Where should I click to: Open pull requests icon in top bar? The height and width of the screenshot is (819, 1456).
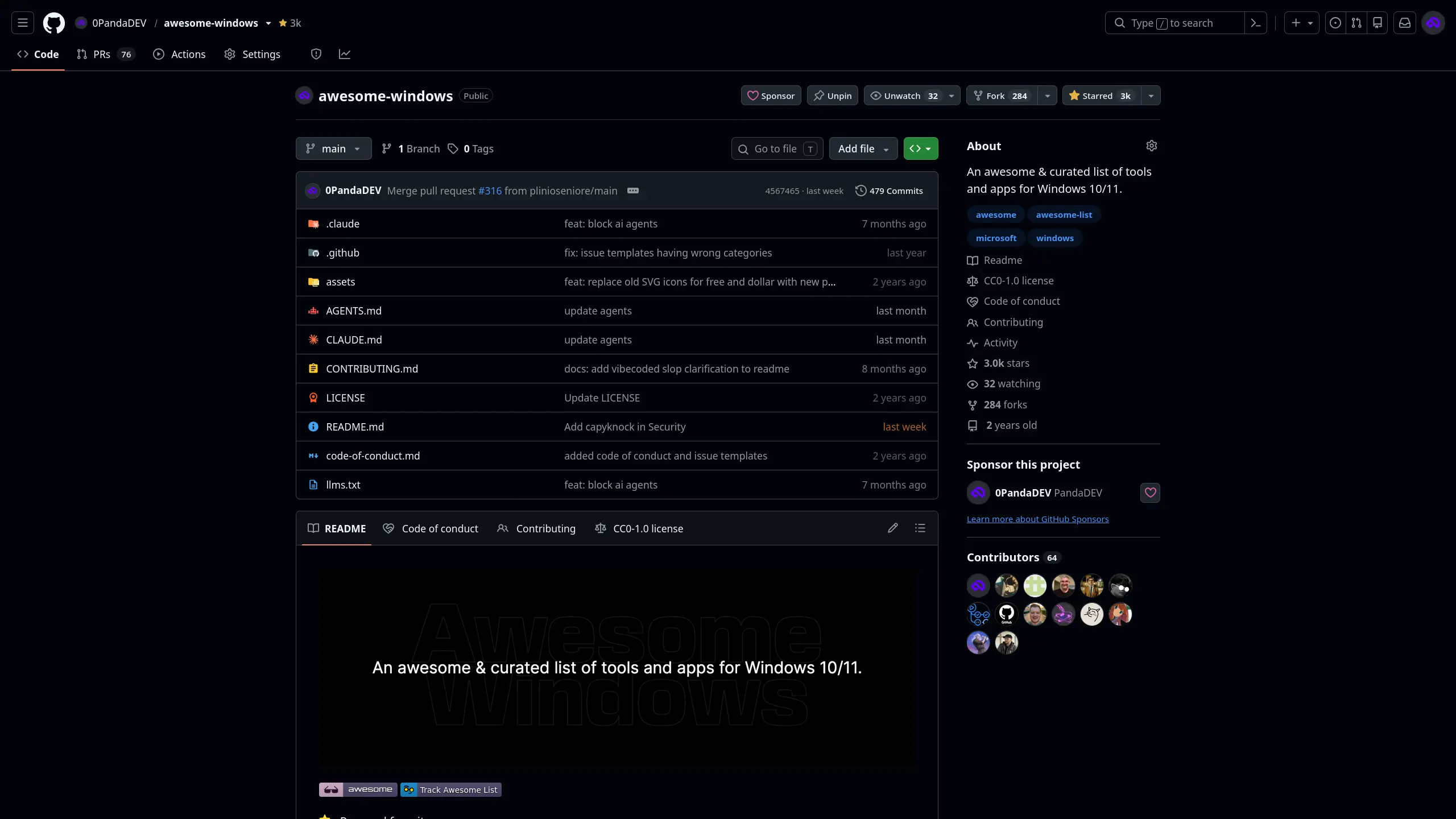[x=1356, y=23]
